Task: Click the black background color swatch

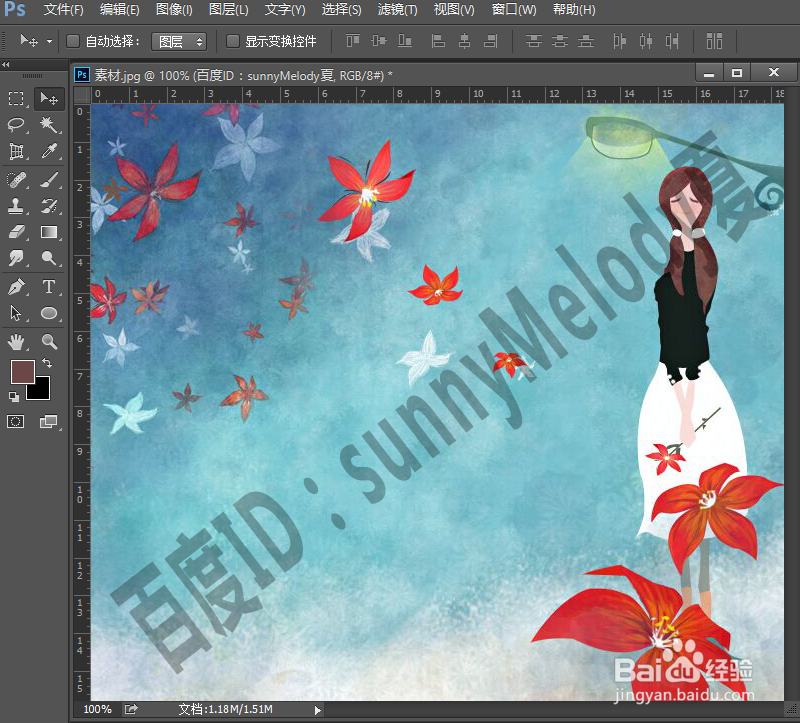Action: [x=43, y=392]
